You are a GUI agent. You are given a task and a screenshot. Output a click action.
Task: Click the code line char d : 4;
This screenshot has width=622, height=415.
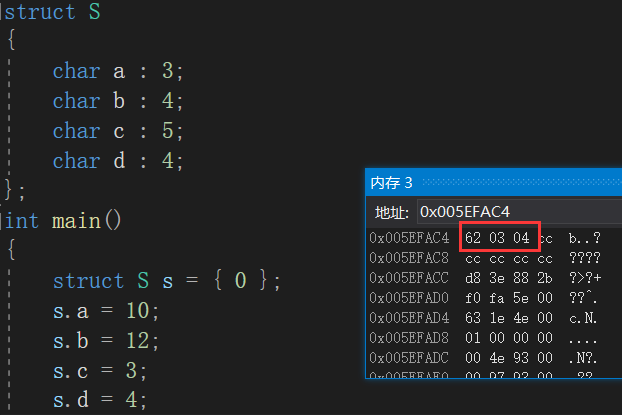pos(118,161)
